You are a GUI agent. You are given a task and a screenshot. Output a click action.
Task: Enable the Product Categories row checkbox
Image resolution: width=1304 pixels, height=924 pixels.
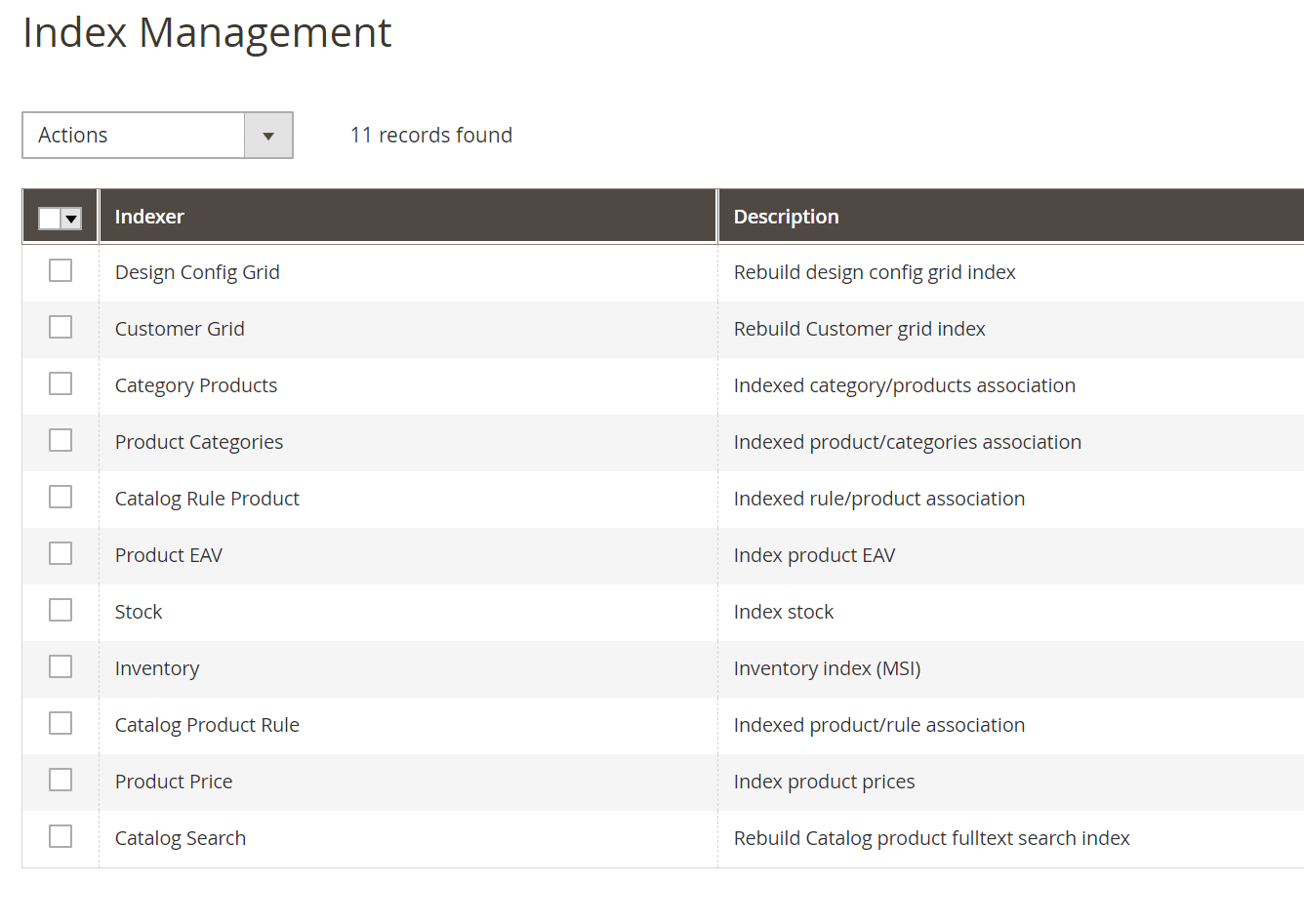point(61,440)
